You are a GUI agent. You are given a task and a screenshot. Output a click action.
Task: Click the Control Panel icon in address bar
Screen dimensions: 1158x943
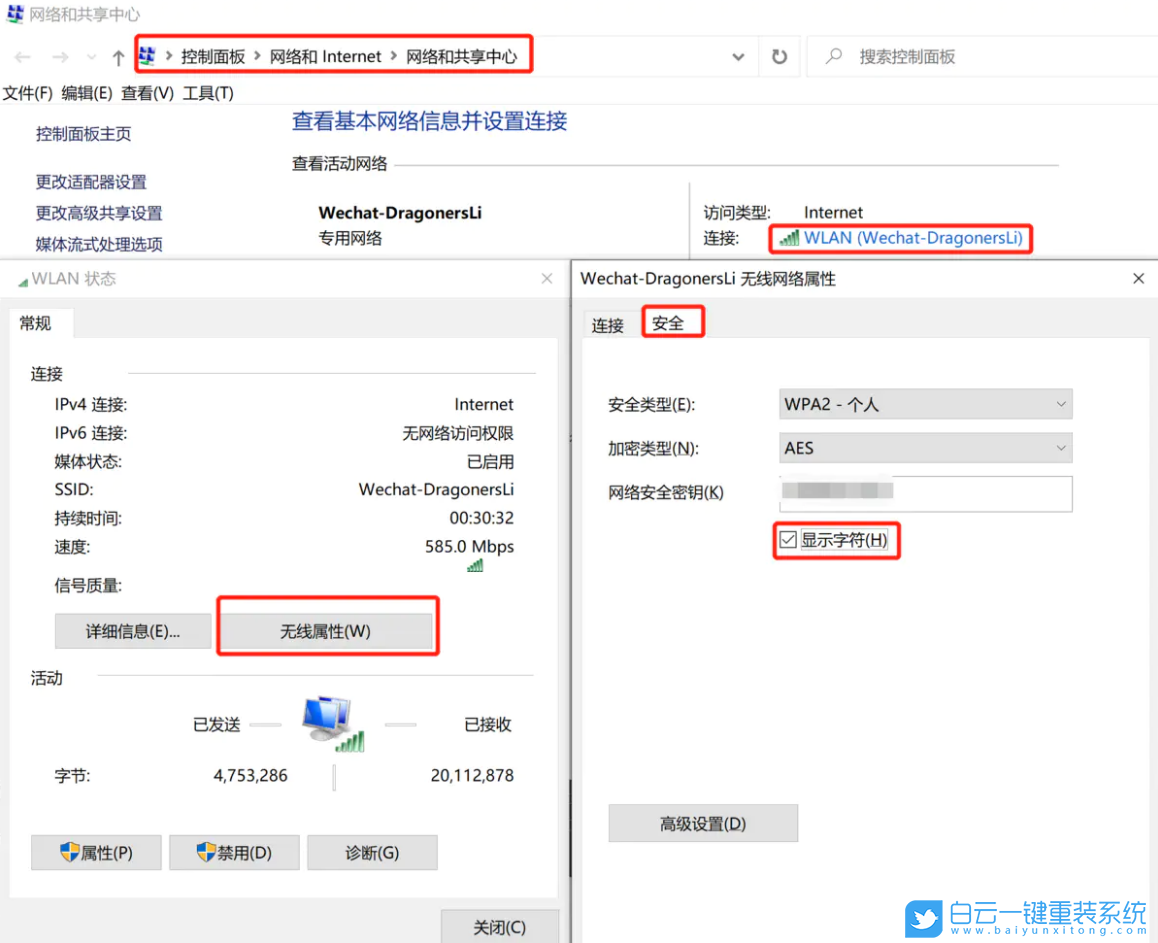click(146, 56)
